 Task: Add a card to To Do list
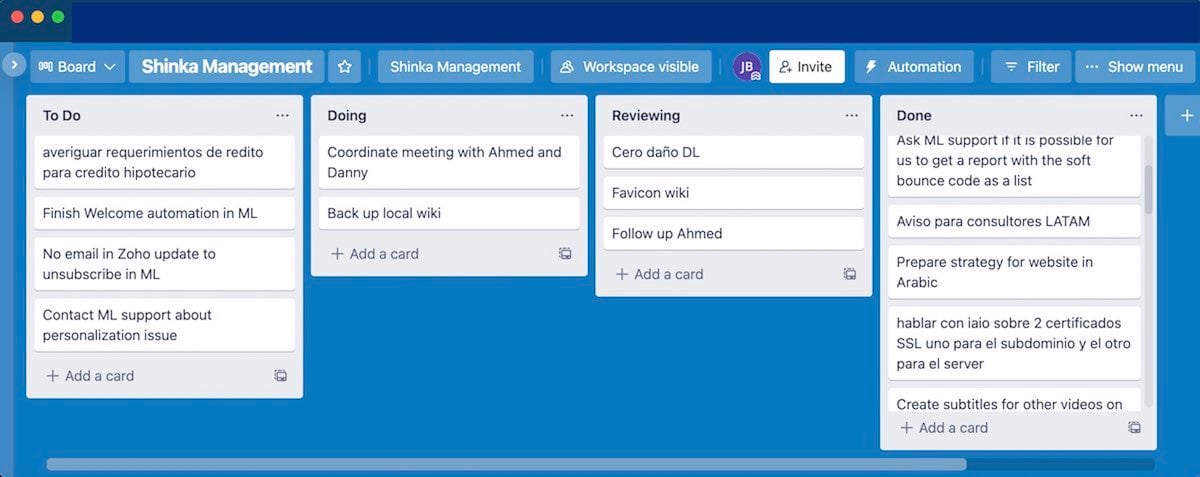pyautogui.click(x=90, y=376)
